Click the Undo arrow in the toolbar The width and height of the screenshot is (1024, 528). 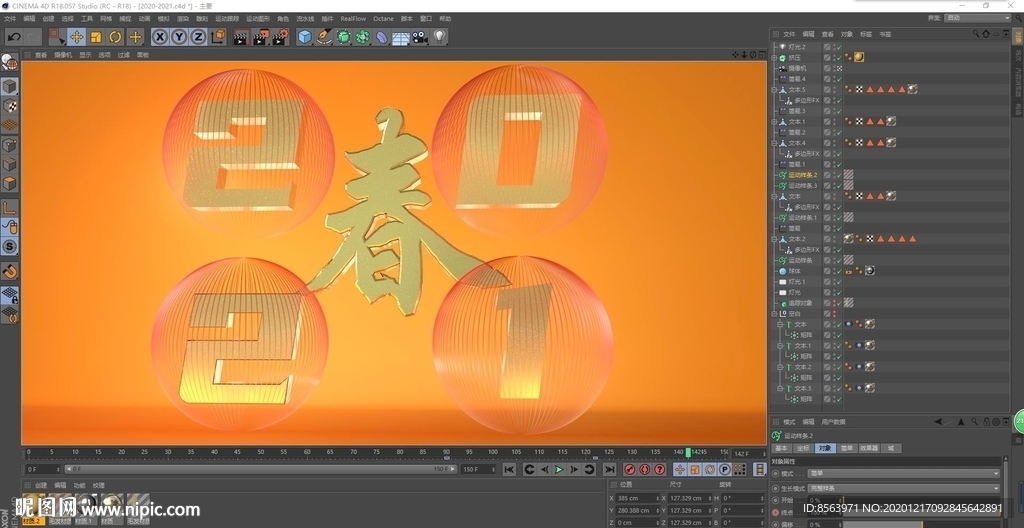(14, 37)
